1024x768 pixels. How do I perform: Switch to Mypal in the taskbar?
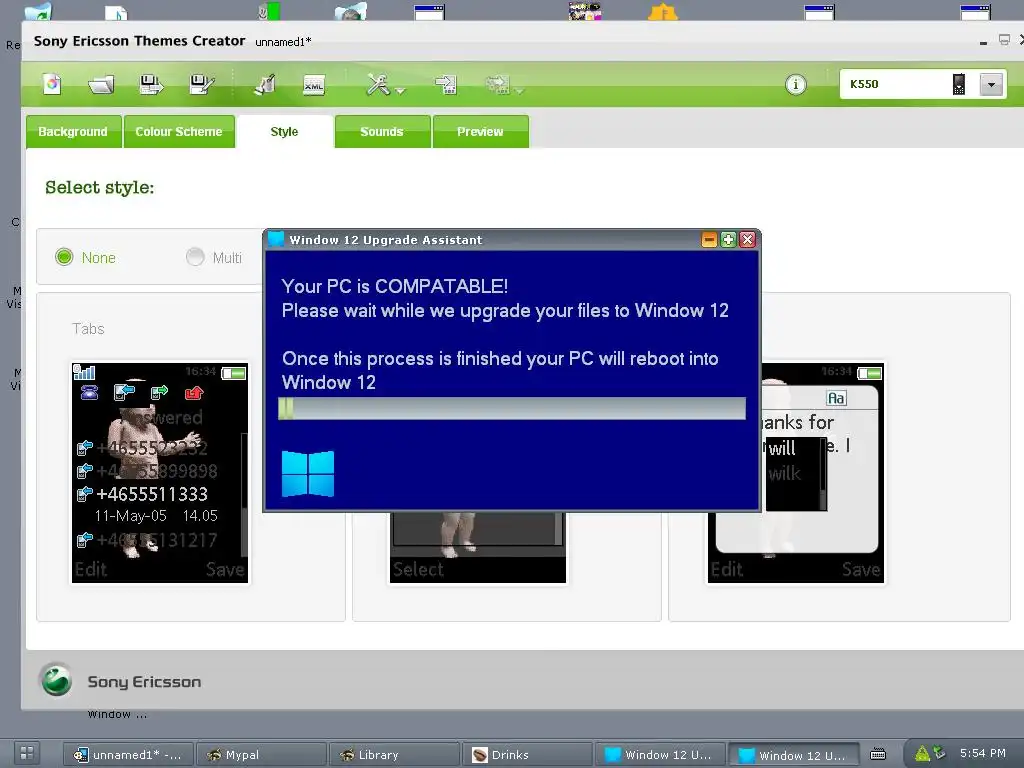261,755
